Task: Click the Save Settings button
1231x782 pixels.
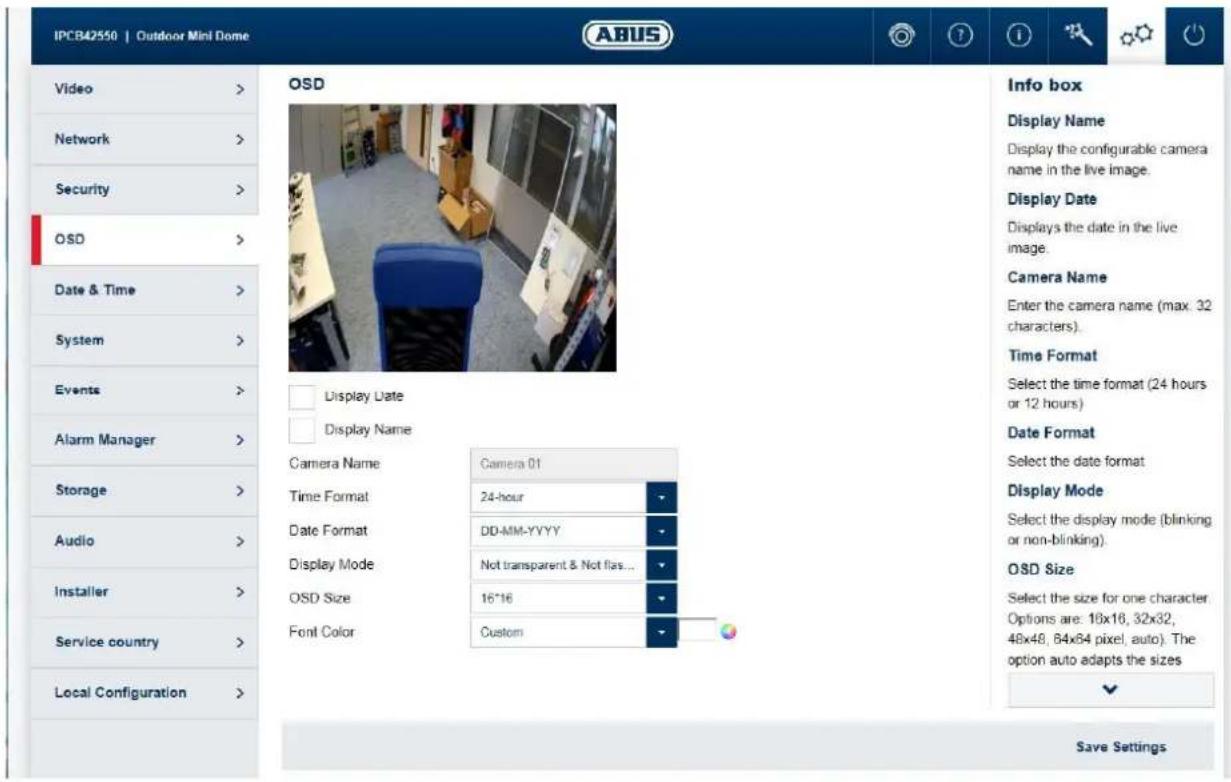Action: tap(1120, 747)
